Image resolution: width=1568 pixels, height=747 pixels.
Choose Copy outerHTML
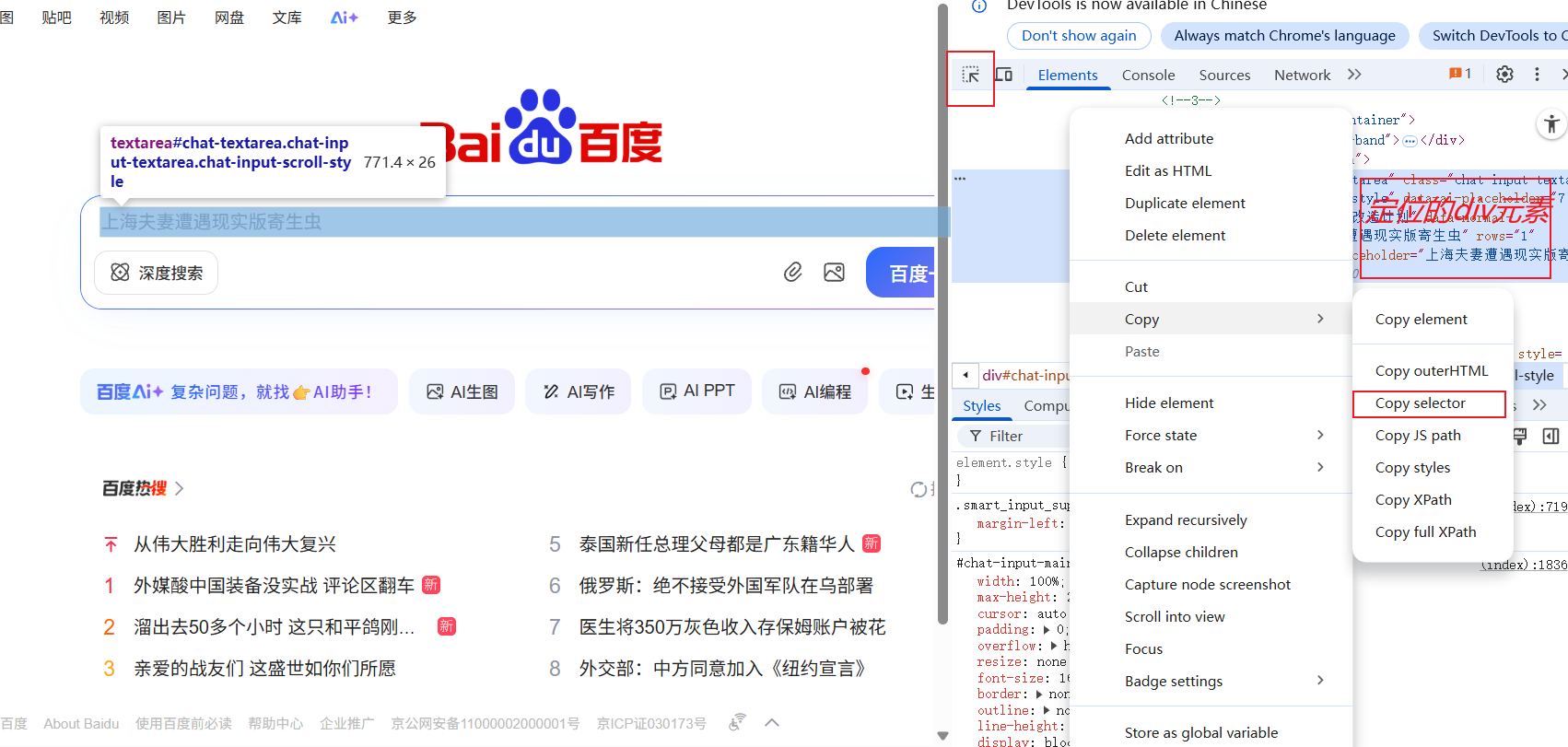tap(1433, 371)
